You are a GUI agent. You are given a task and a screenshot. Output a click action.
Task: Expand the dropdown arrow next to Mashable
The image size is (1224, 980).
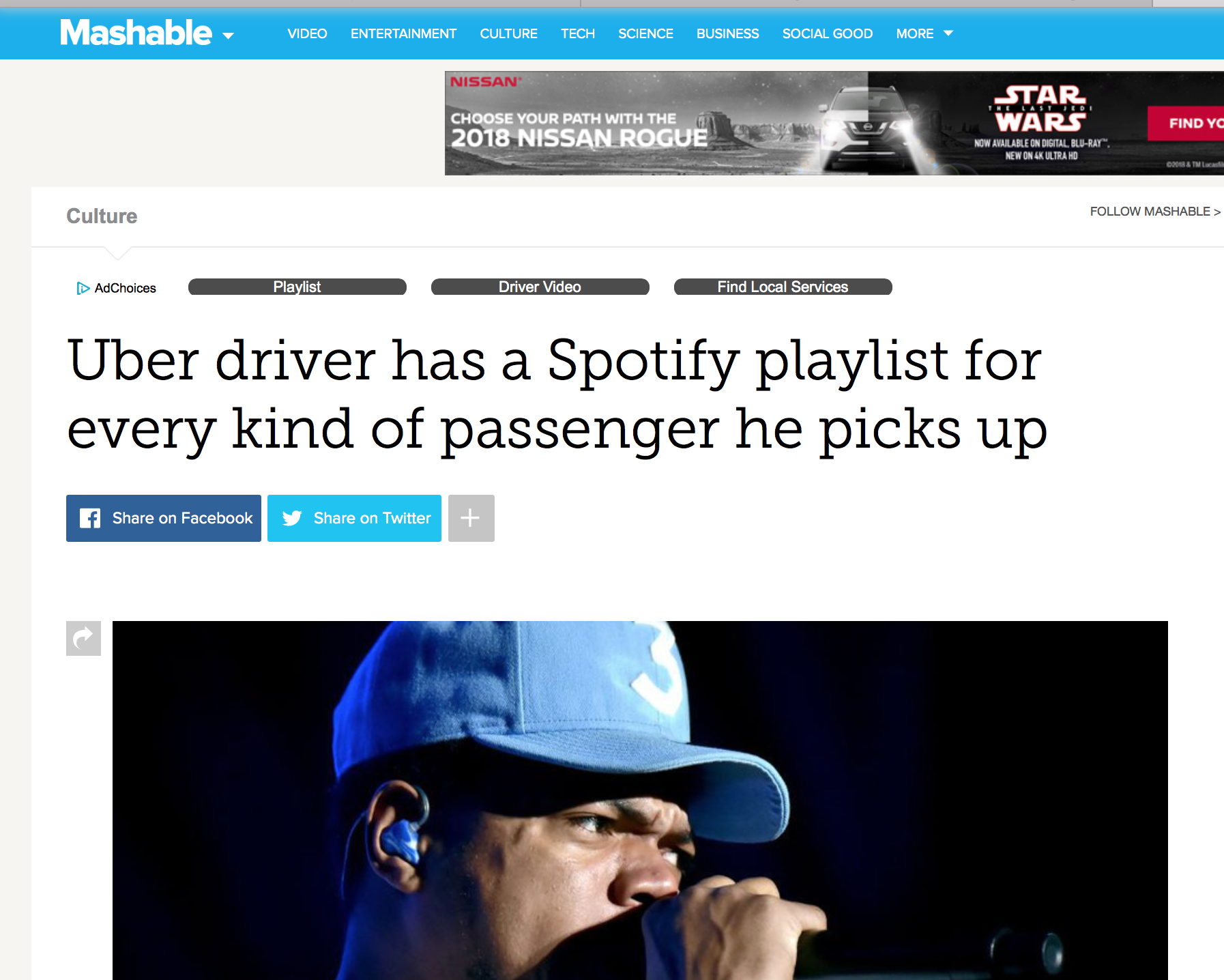tap(228, 35)
